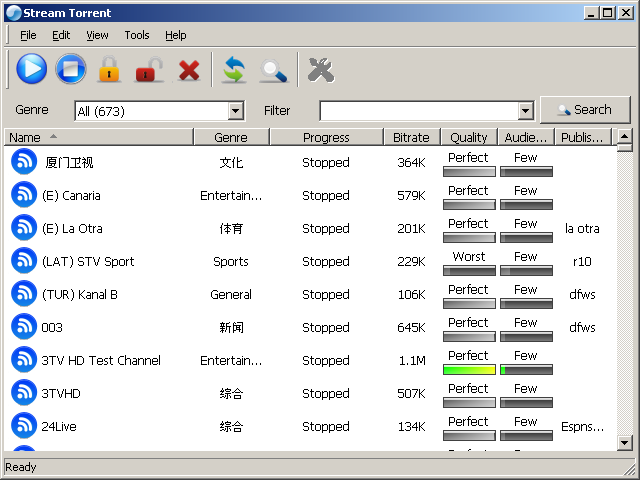Screen dimensions: 640x480
Task: Click the Espns... publisher cell
Action: pyautogui.click(x=582, y=427)
